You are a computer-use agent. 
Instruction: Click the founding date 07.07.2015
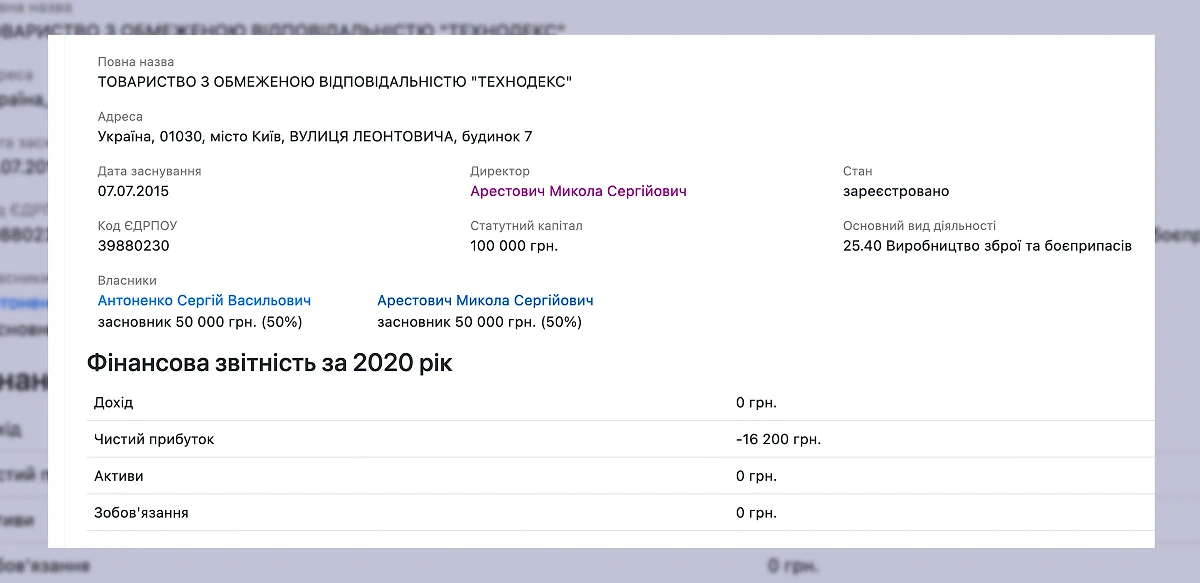click(x=135, y=191)
